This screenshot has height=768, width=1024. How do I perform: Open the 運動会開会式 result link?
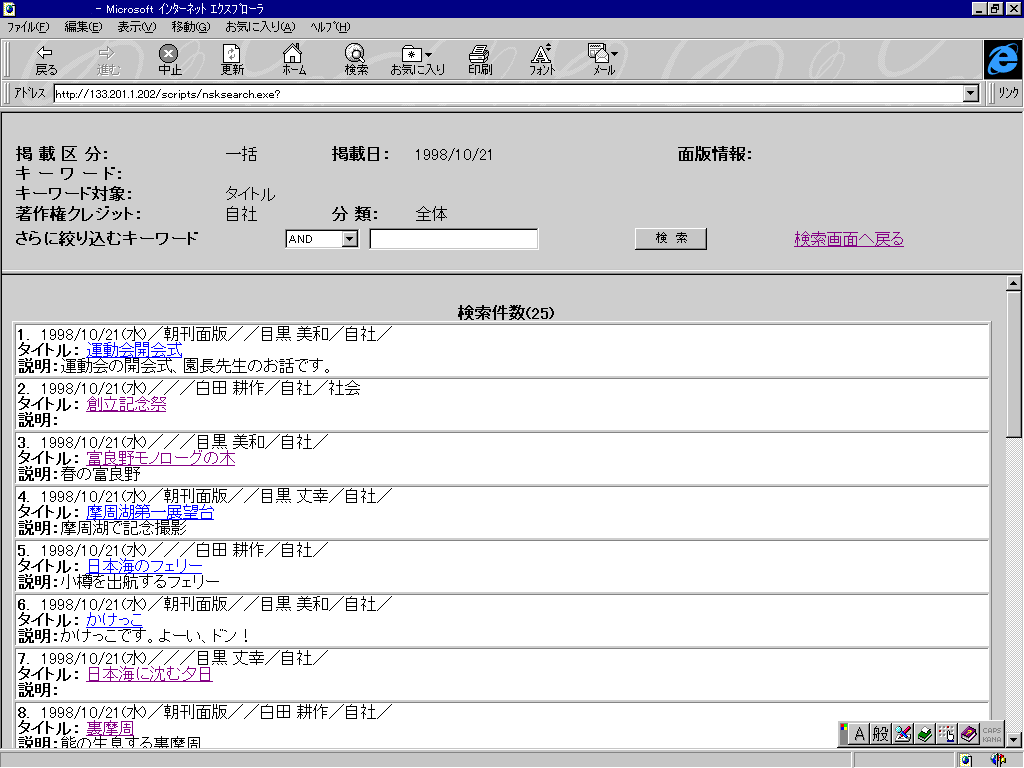pyautogui.click(x=134, y=350)
